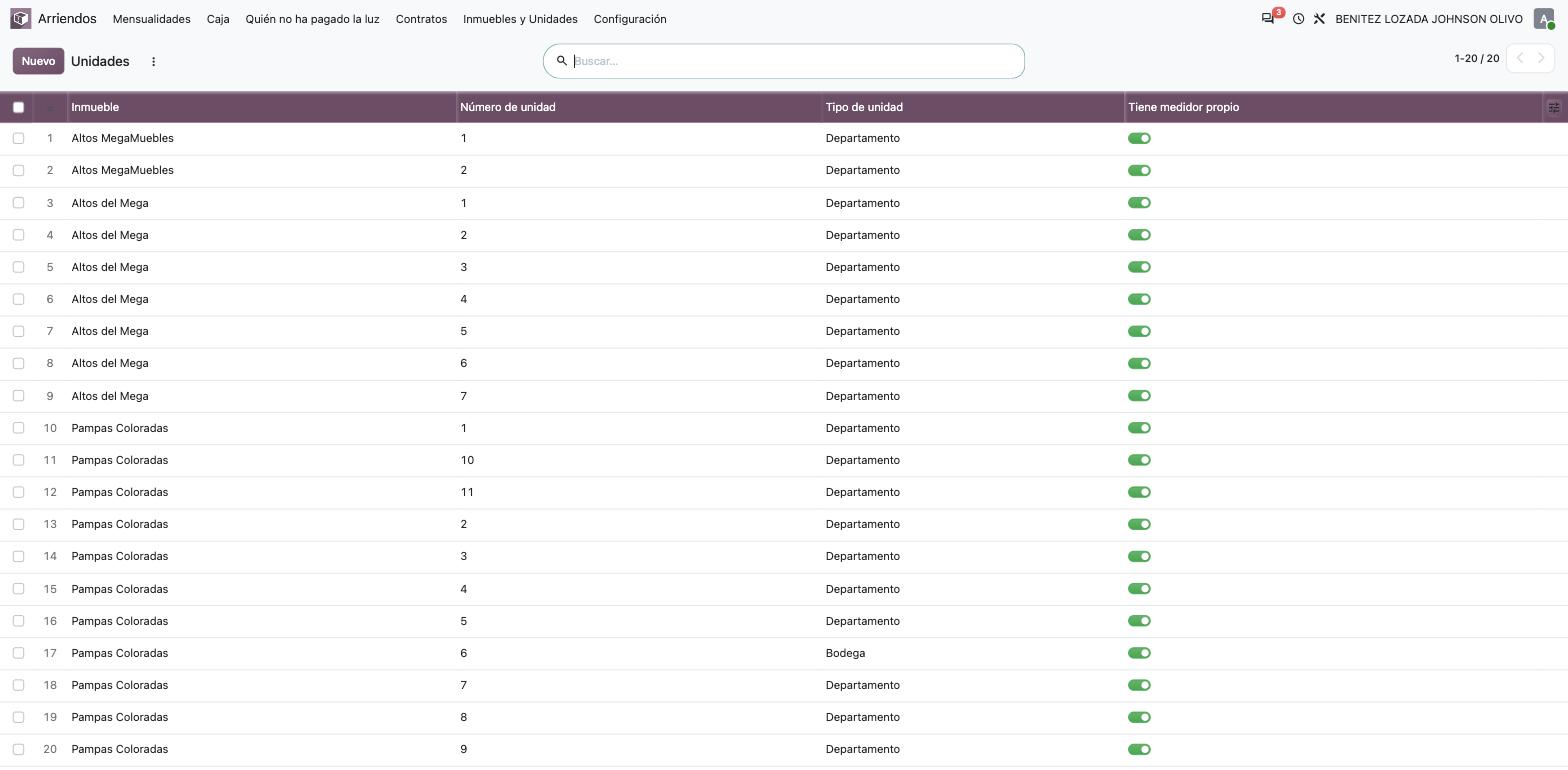The height and width of the screenshot is (770, 1568).
Task: Check the row 17 Bodega unit checkbox
Action: [x=18, y=653]
